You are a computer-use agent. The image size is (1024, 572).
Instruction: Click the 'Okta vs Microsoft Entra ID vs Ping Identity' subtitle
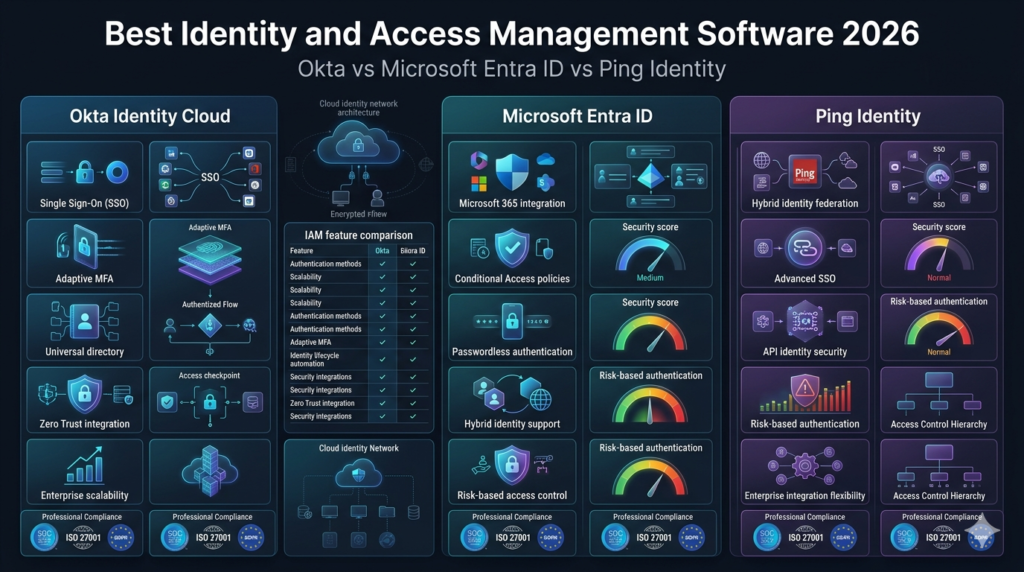pyautogui.click(x=512, y=69)
